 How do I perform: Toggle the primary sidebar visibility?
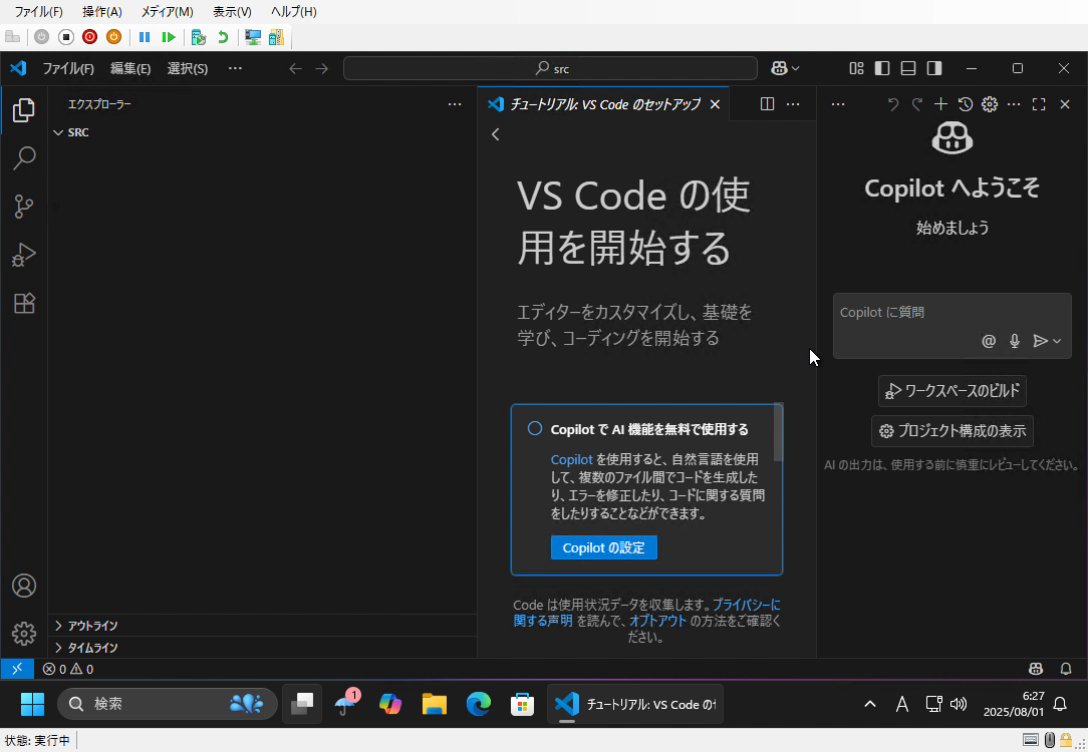(x=882, y=68)
